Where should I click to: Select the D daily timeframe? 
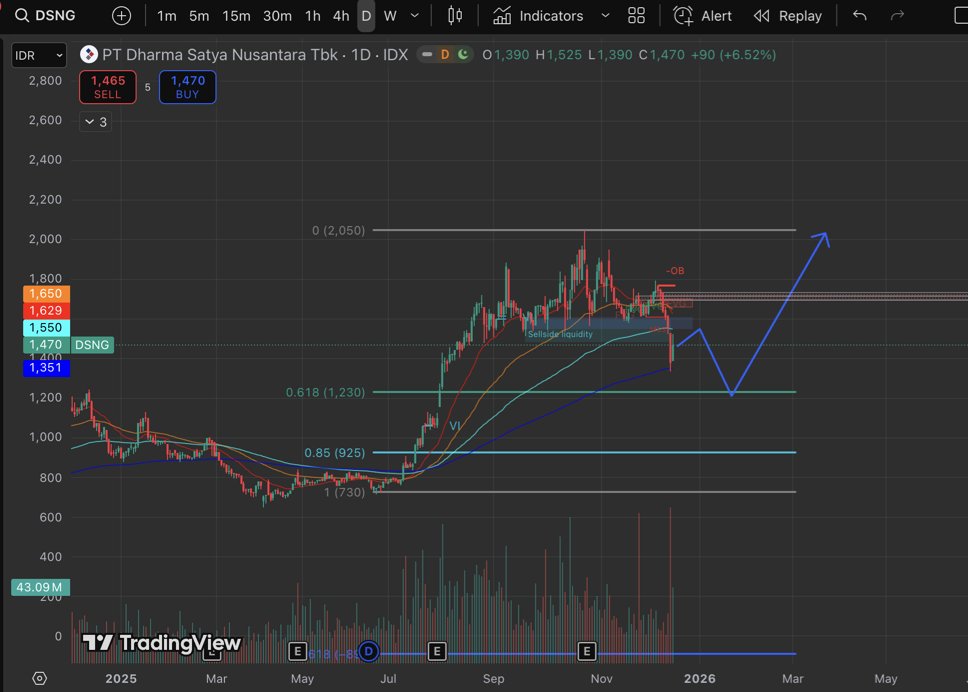pyautogui.click(x=366, y=15)
